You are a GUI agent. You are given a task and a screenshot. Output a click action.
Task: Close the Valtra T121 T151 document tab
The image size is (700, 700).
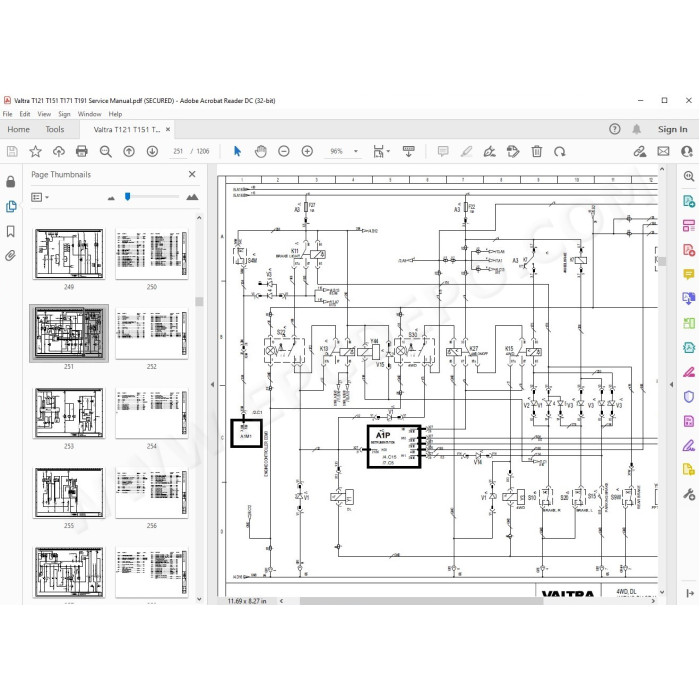[168, 129]
